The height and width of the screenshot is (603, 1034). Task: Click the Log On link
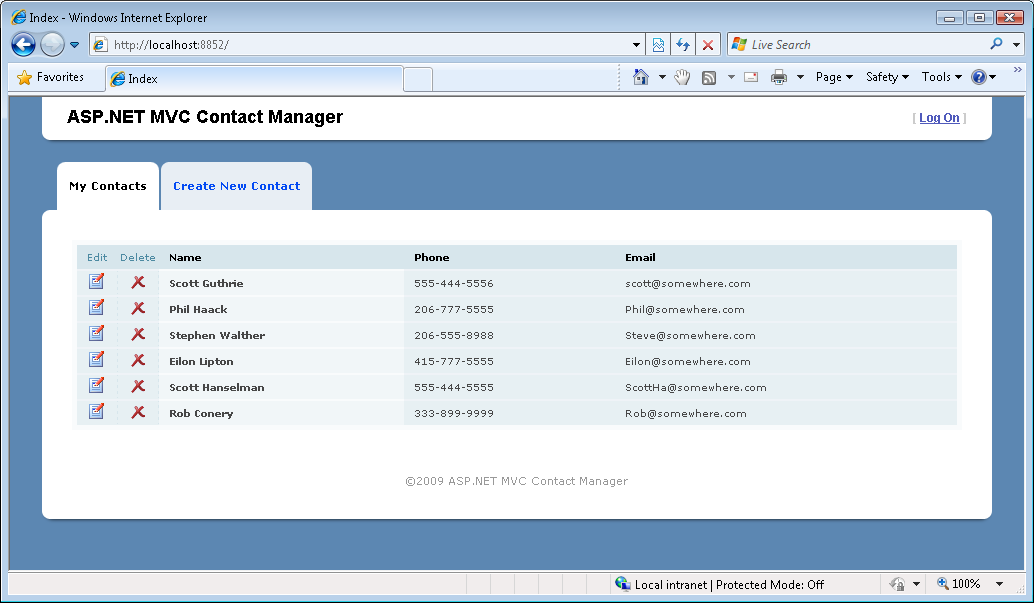[x=939, y=118]
